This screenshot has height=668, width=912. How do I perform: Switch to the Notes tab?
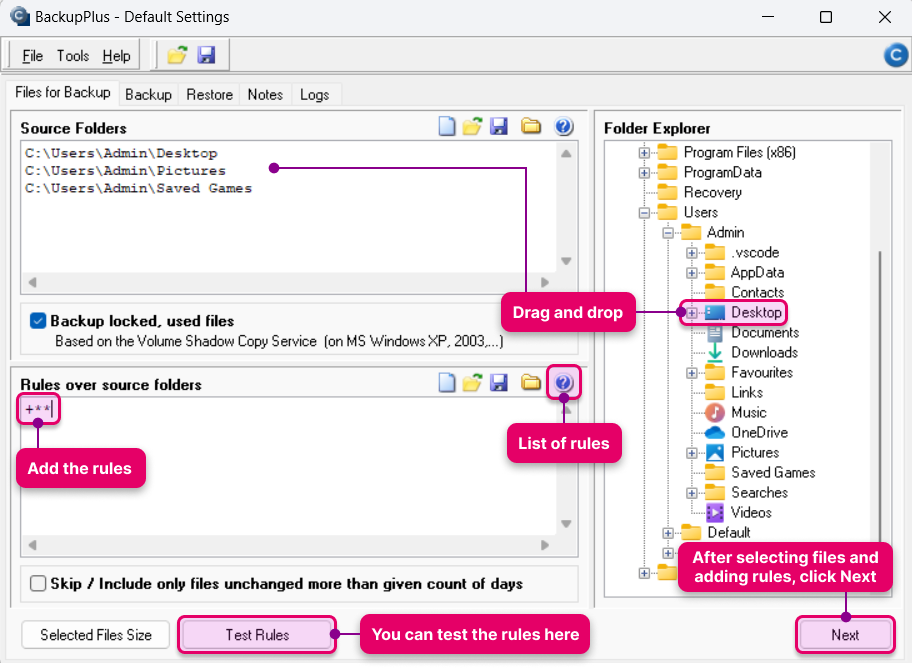coord(265,94)
